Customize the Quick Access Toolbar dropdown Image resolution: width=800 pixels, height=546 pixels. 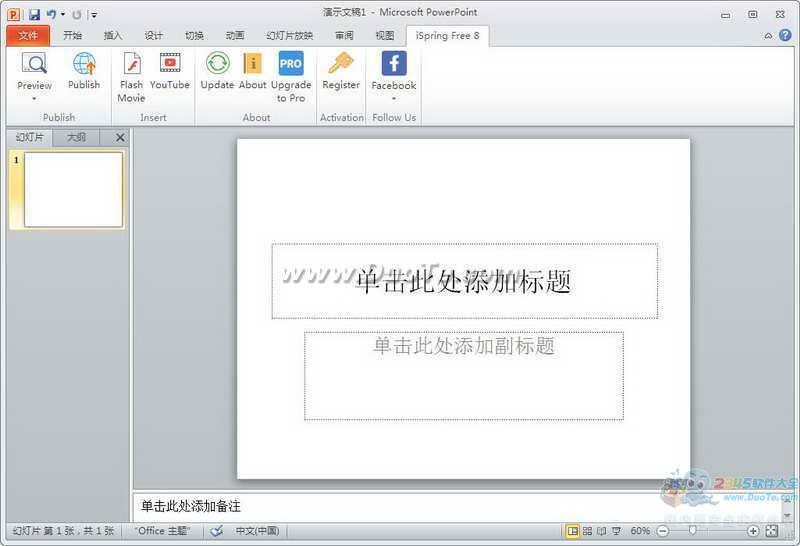(x=94, y=15)
